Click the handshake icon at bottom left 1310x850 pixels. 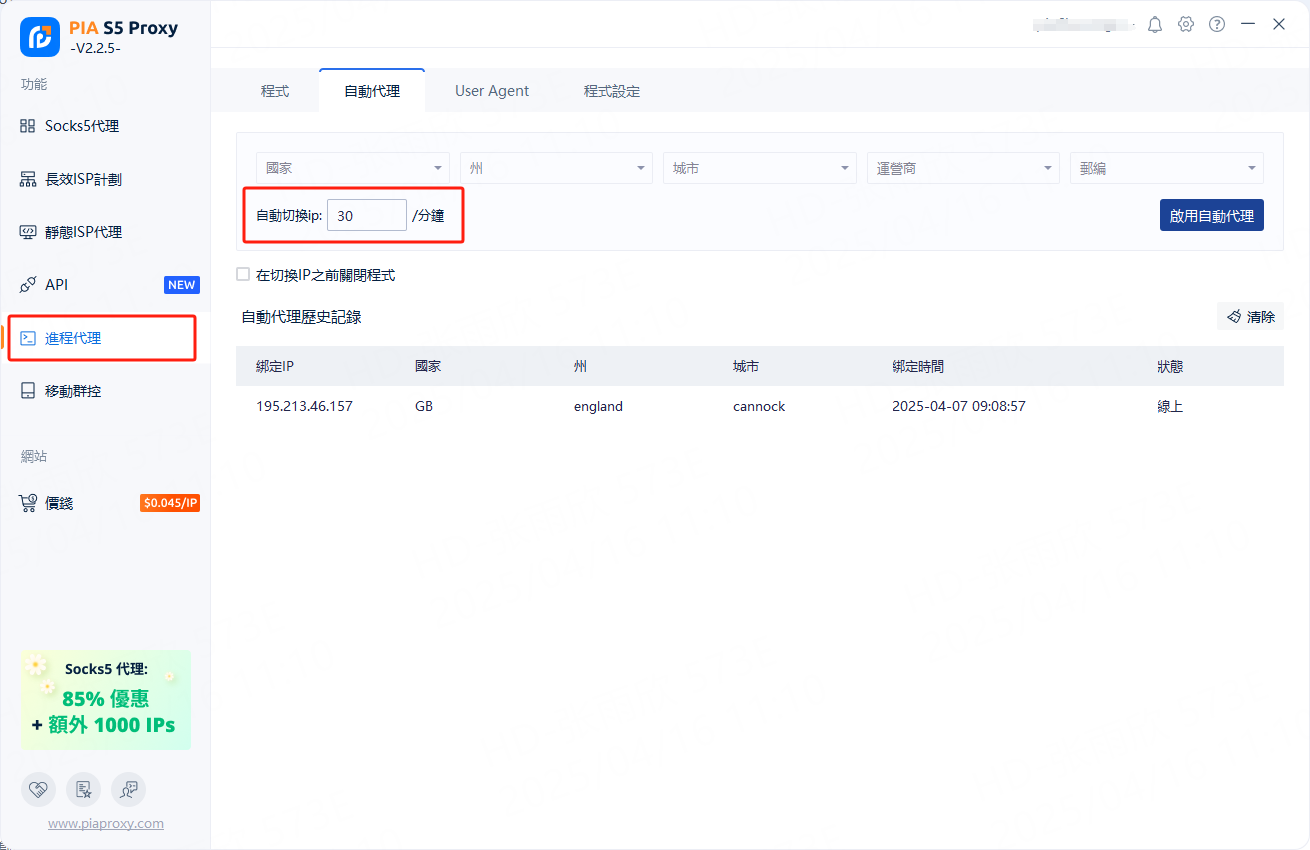[x=38, y=789]
